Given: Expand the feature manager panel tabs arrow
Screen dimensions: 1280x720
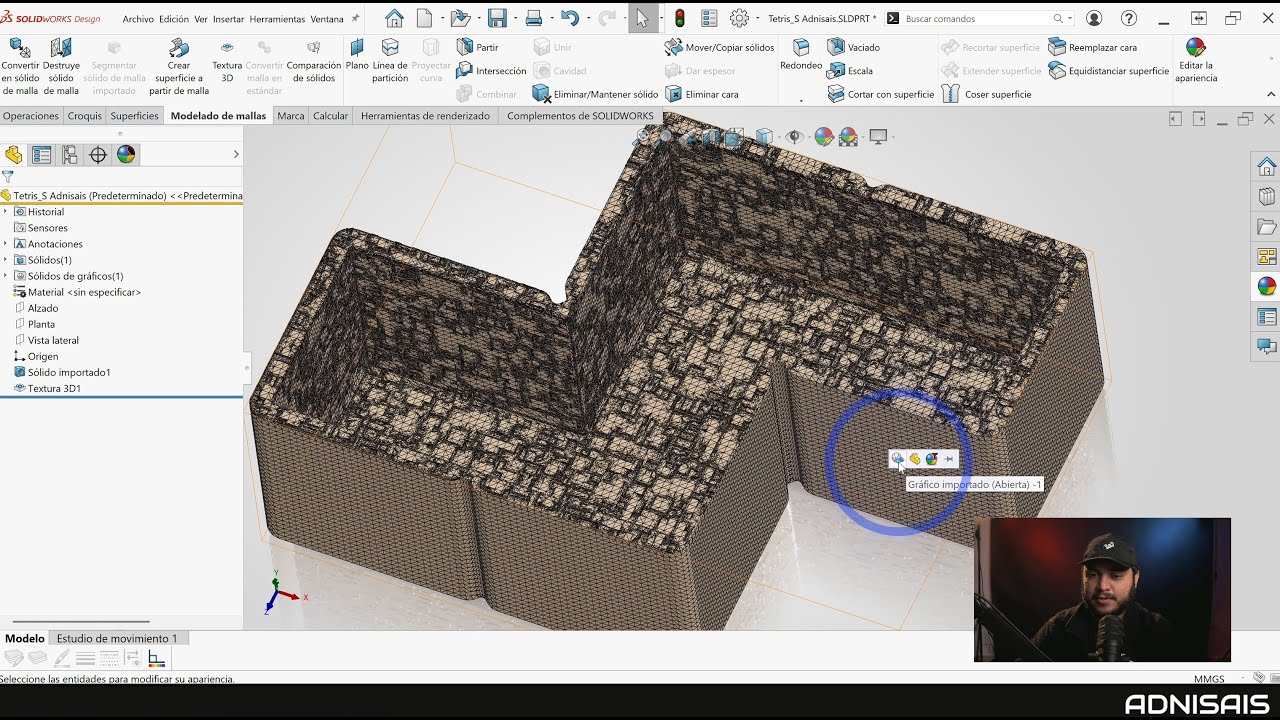Looking at the screenshot, I should (236, 154).
